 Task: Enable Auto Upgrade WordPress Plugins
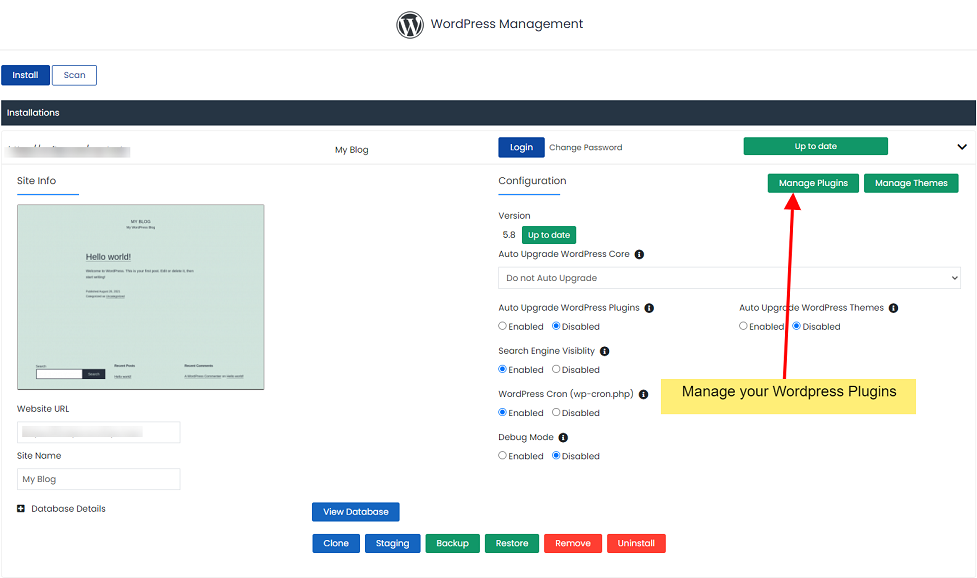coord(502,326)
